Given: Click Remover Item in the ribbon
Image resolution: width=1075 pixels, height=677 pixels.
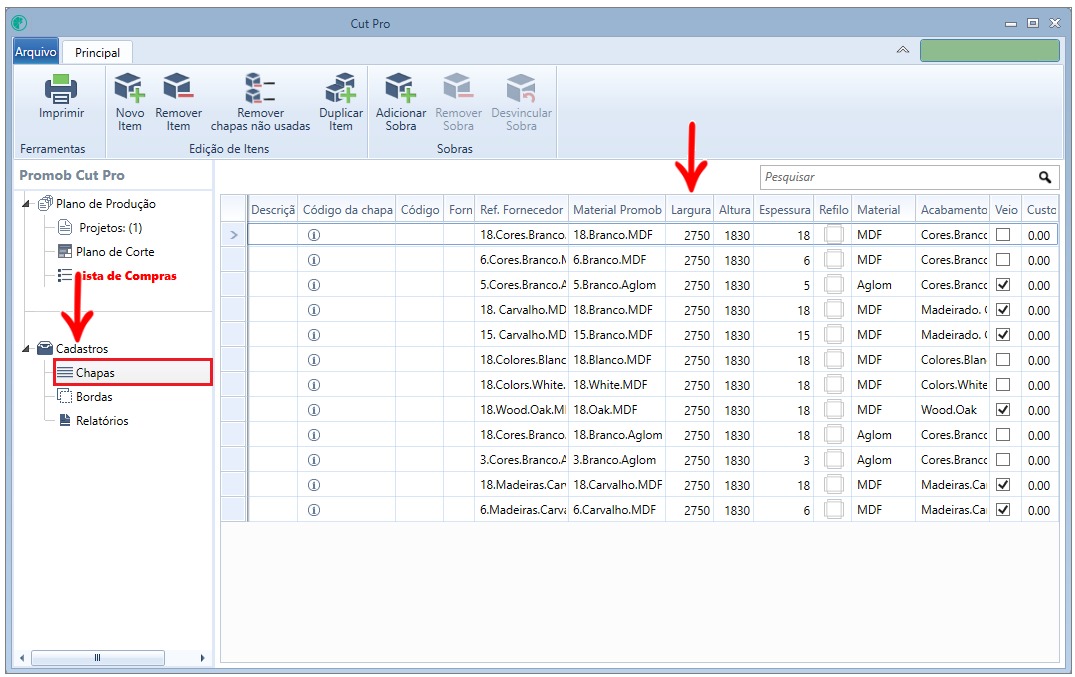Looking at the screenshot, I should (x=178, y=103).
